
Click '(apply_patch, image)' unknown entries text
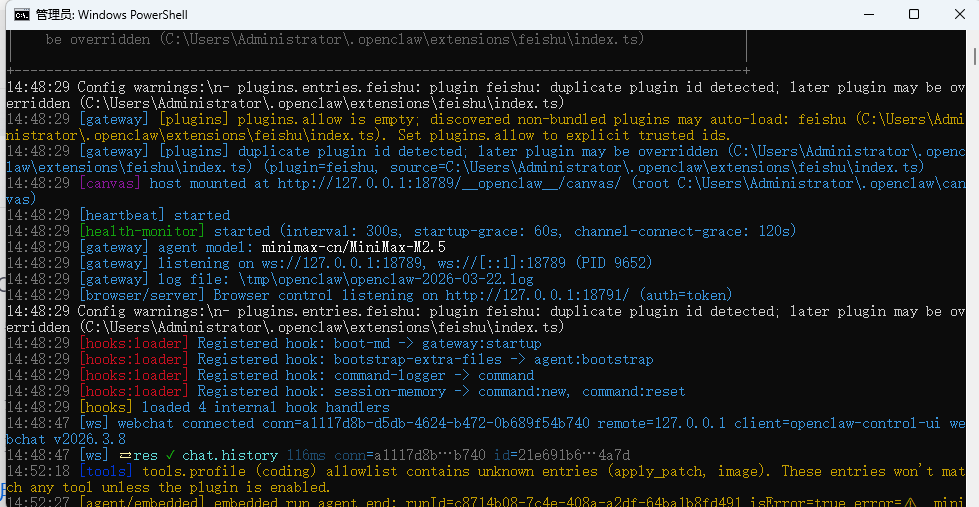tap(689, 471)
